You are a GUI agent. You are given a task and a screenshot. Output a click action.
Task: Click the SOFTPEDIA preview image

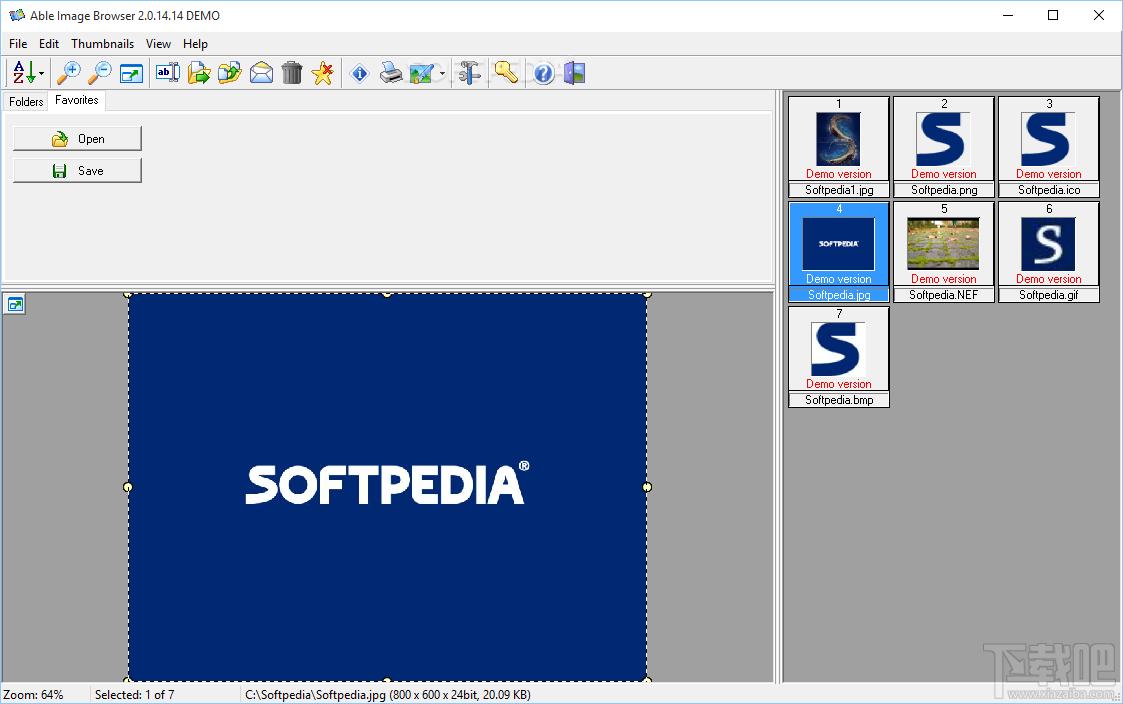pyautogui.click(x=387, y=487)
